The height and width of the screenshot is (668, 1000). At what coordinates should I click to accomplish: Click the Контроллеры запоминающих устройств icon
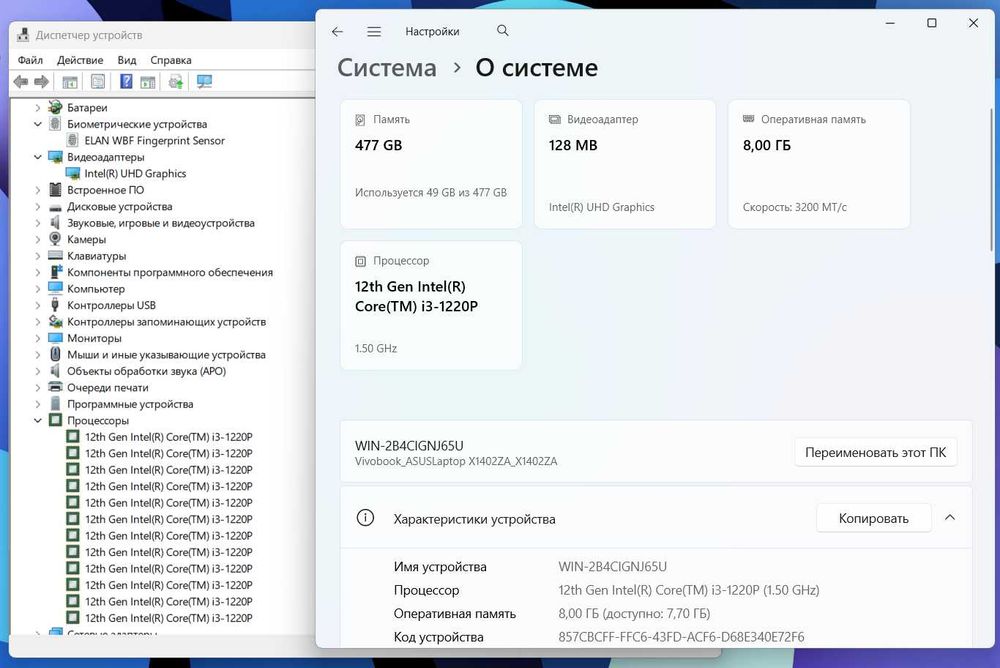55,322
